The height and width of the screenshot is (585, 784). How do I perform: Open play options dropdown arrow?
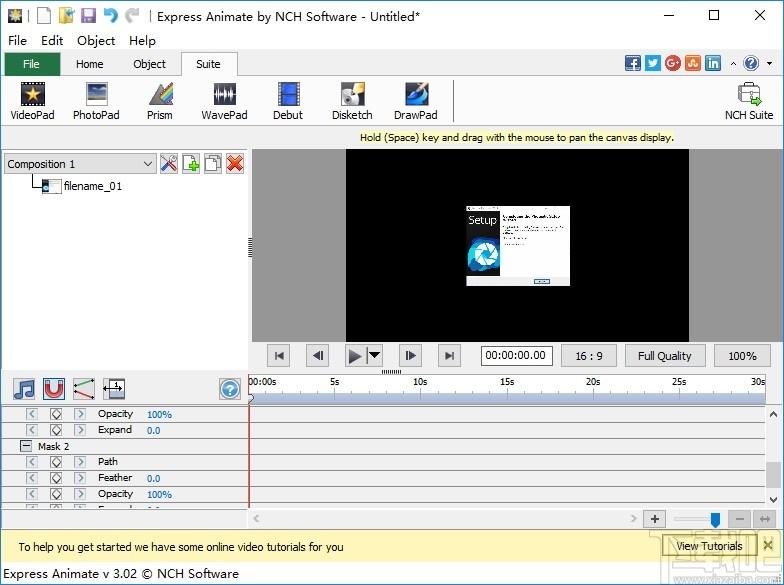click(x=374, y=356)
